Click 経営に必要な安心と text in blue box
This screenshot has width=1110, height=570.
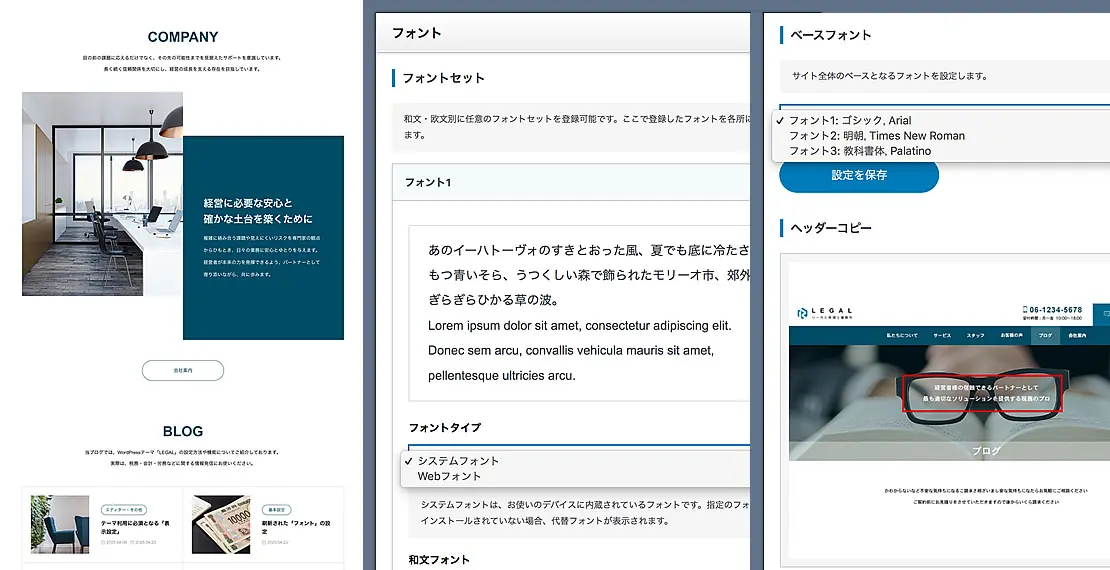click(x=248, y=203)
